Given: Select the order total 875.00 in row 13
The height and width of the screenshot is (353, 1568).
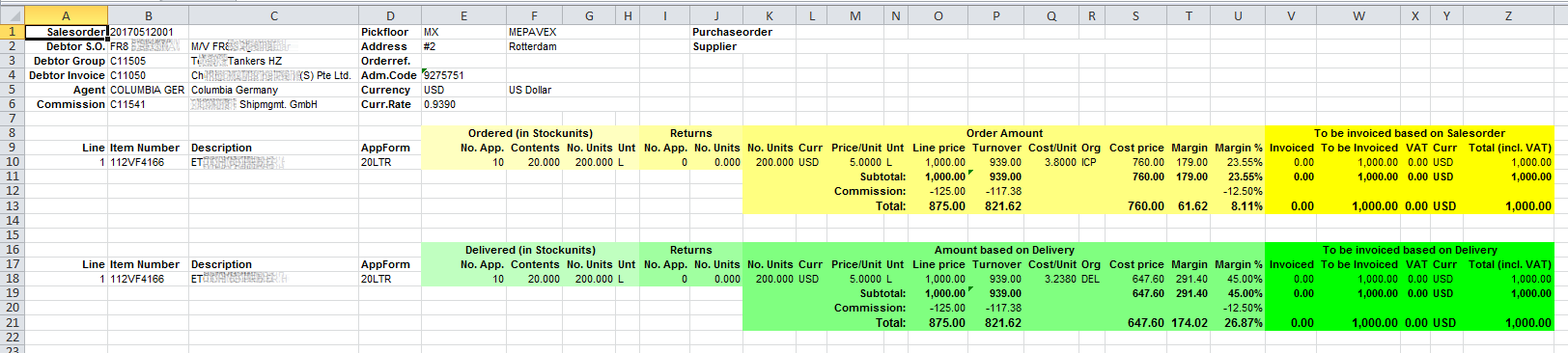Looking at the screenshot, I should [946, 205].
